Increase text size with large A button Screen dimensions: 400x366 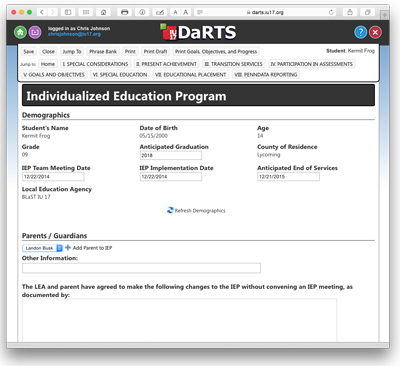[x=186, y=12]
